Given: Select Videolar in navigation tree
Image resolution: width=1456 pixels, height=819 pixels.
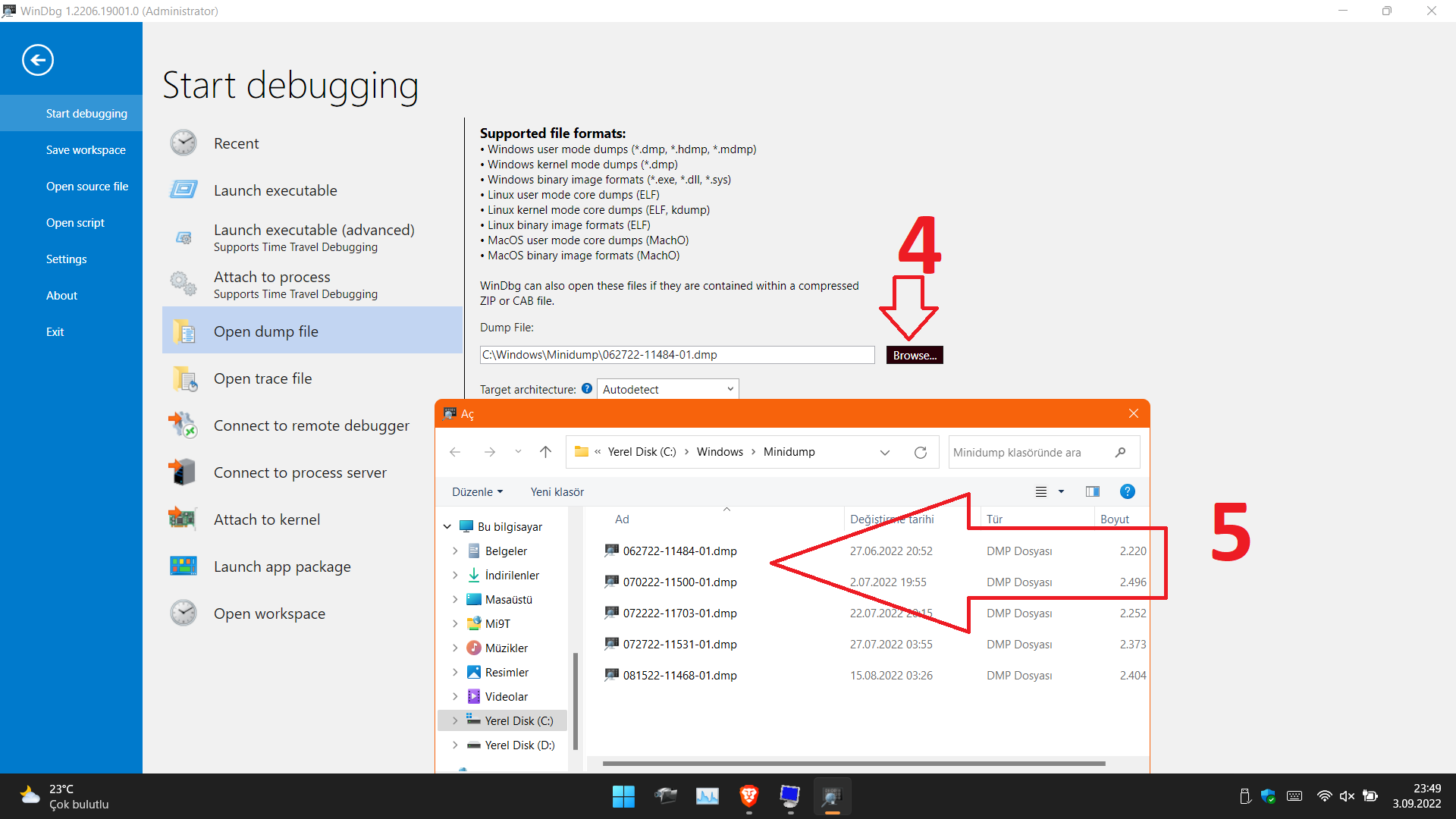Looking at the screenshot, I should [x=507, y=696].
